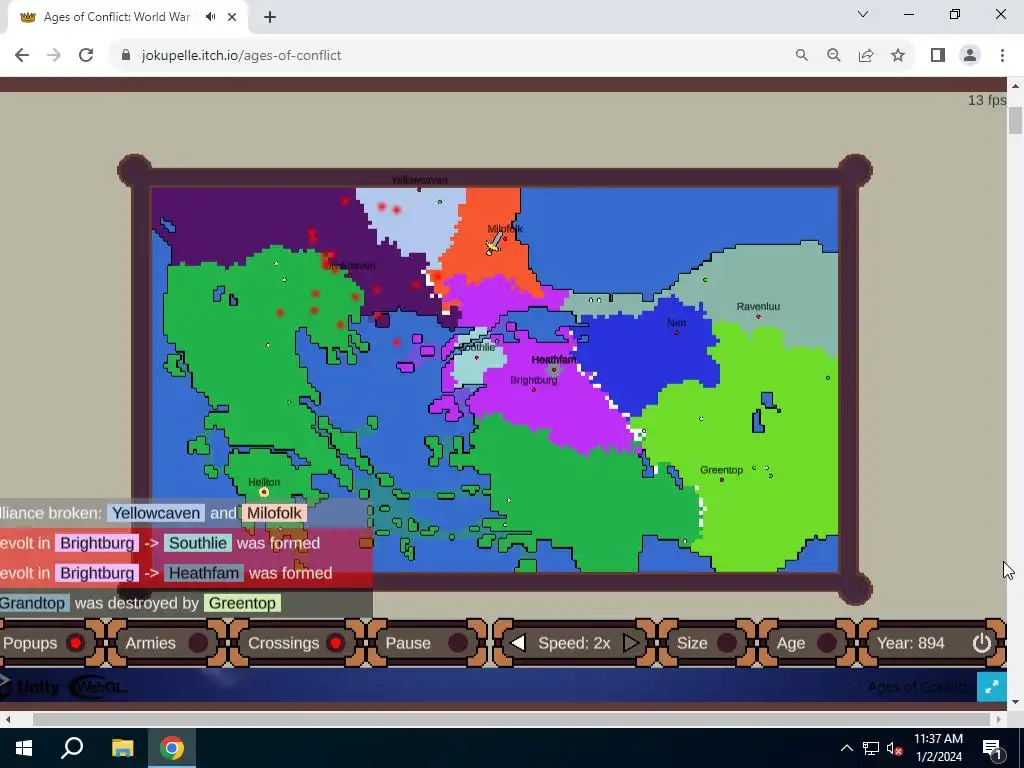Click the Year: 894 display

click(x=910, y=643)
